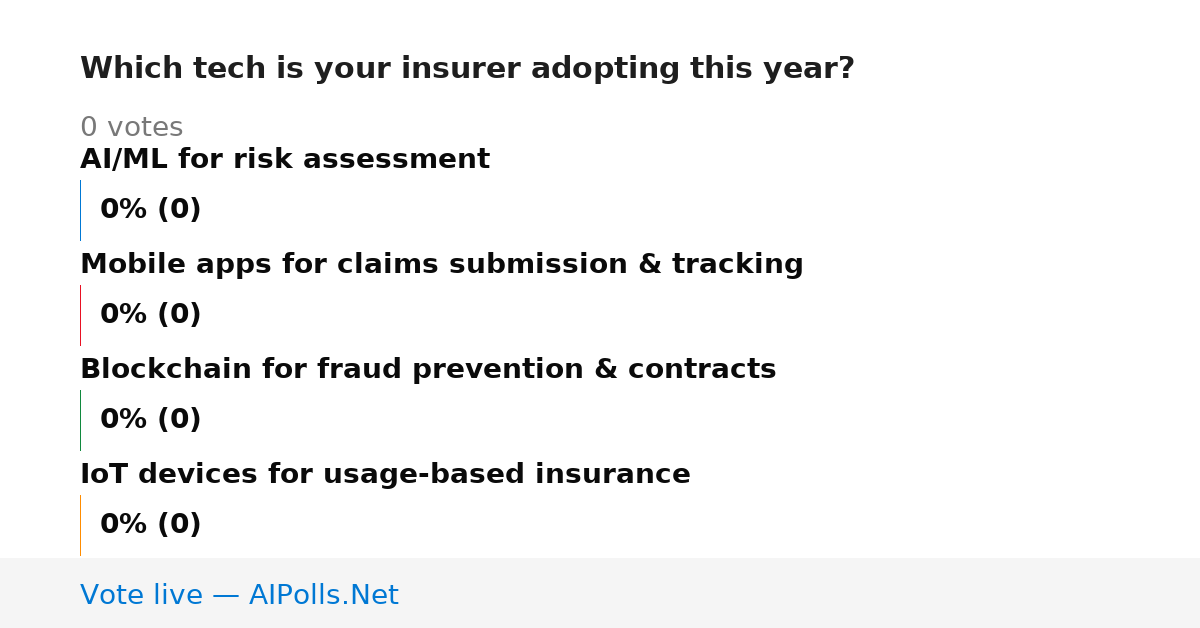This screenshot has height=628, width=1200.
Task: Click the green result bar for Blockchain
Action: point(80,420)
